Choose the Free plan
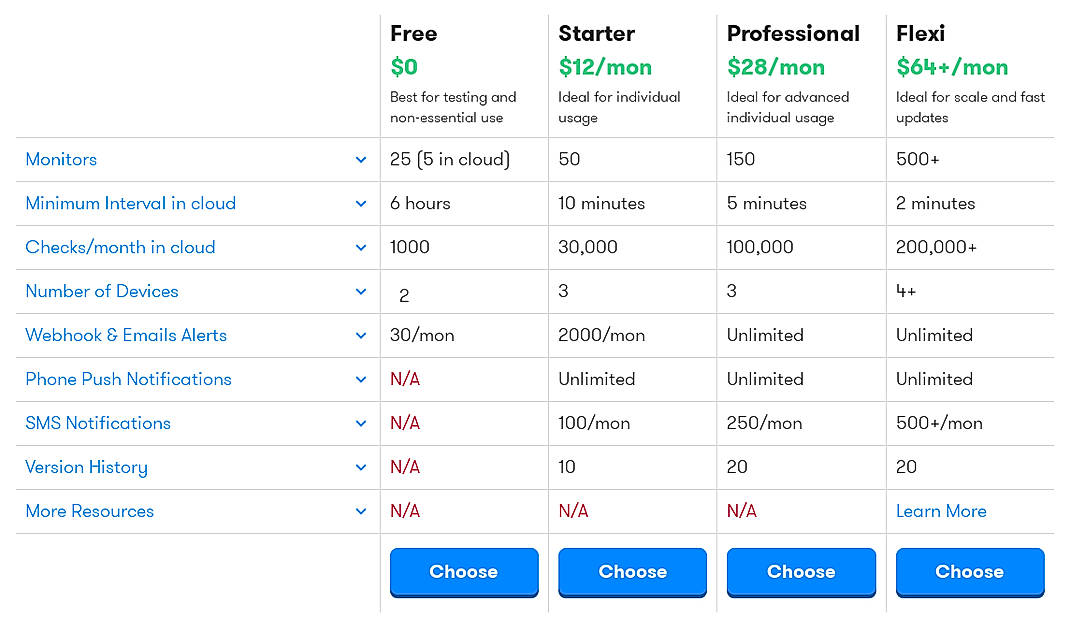 pyautogui.click(x=464, y=571)
